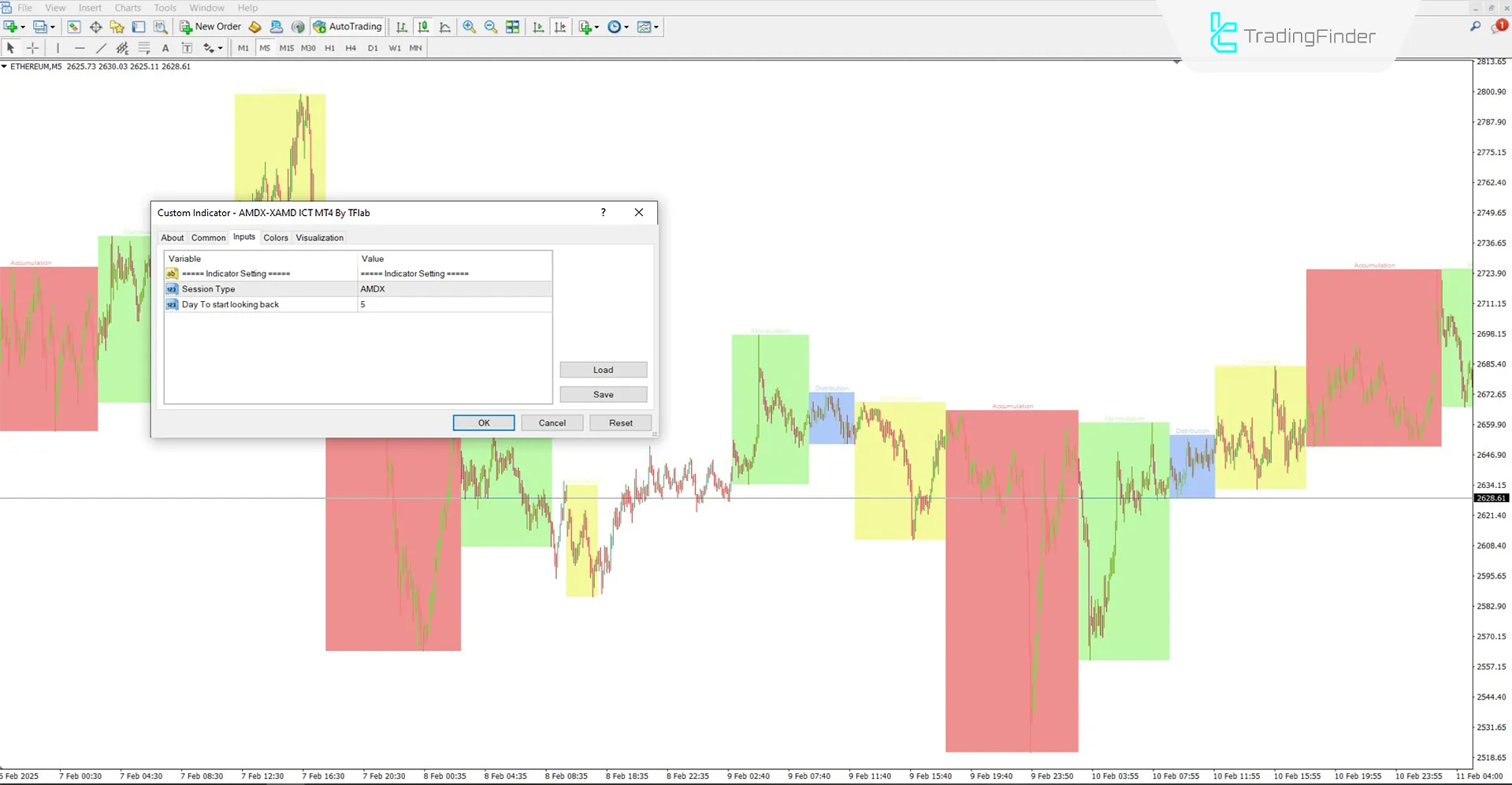Select the Crosshair tool
This screenshot has height=785, width=1512.
32,47
